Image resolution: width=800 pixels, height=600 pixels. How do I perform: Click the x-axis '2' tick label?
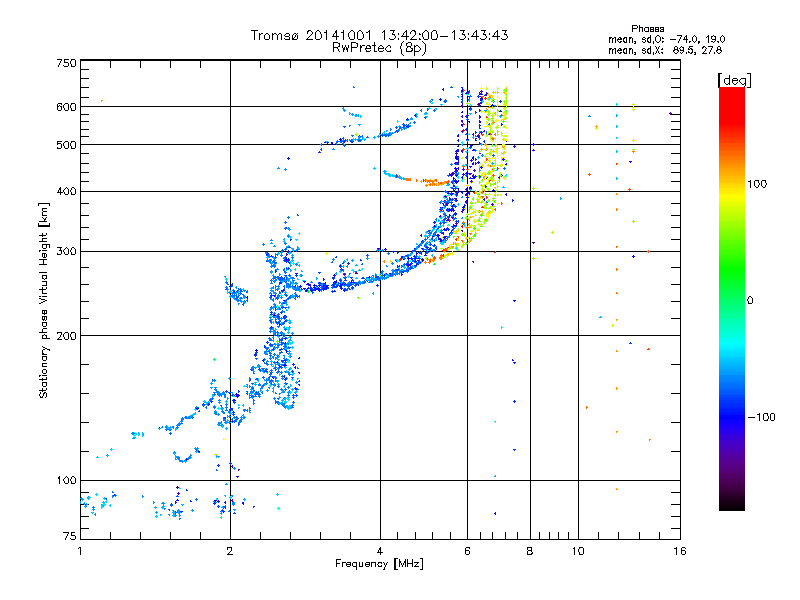click(230, 551)
